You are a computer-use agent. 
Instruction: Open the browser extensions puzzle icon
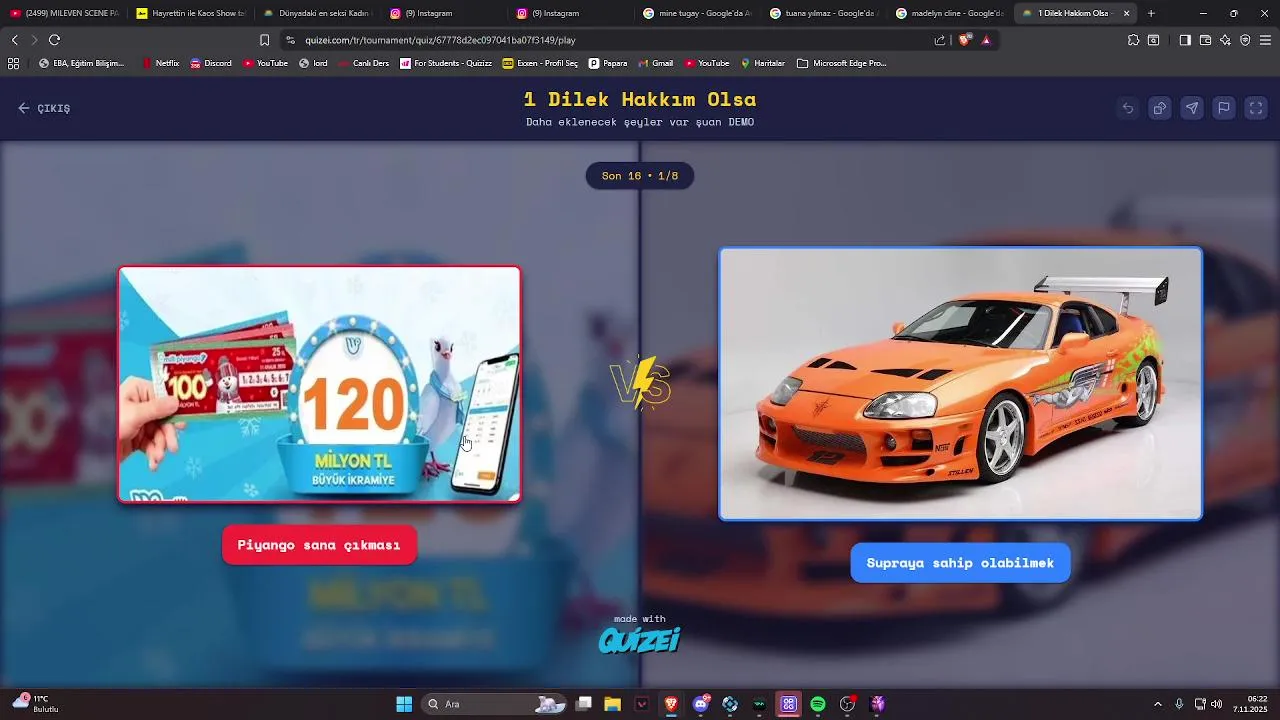[1133, 40]
